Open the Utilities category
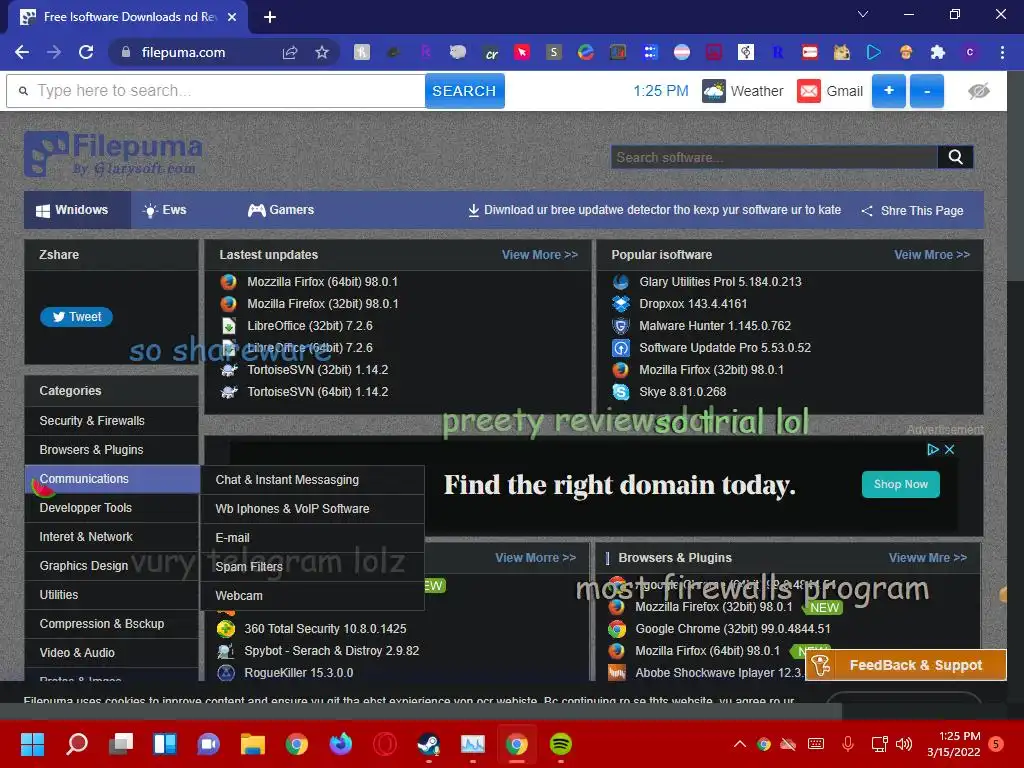The image size is (1024, 768). coord(112,595)
